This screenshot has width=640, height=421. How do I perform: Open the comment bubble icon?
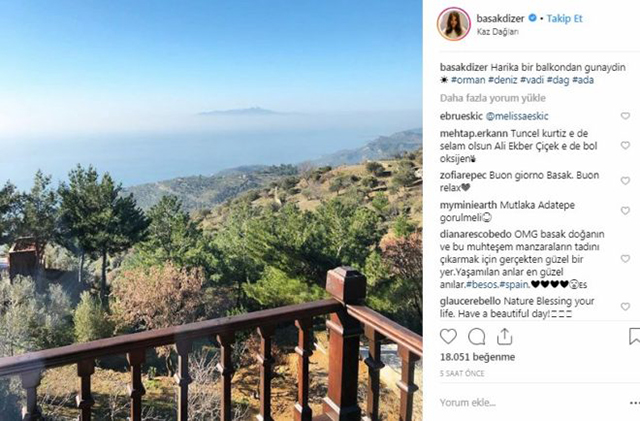[476, 336]
